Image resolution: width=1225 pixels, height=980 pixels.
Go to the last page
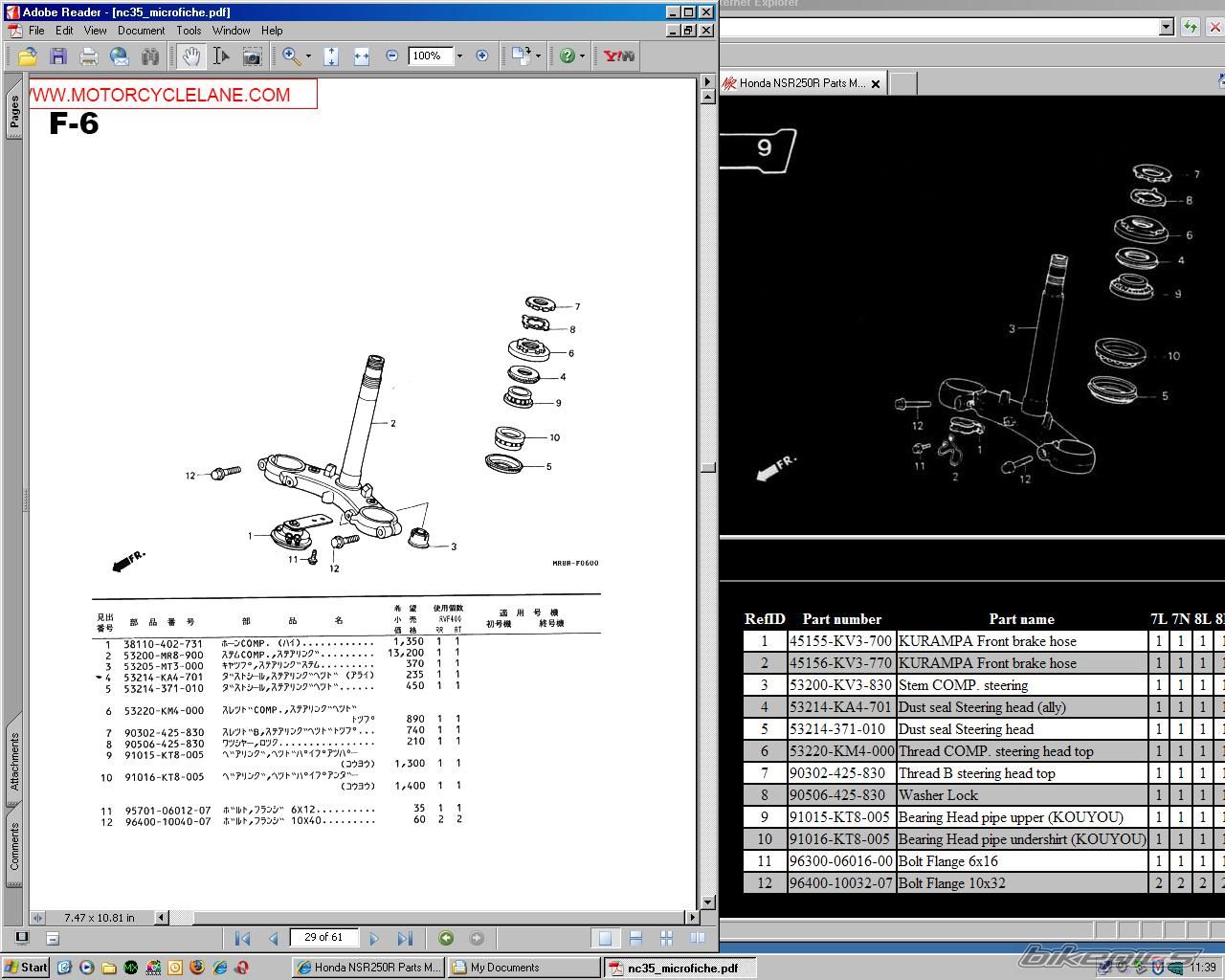[405, 939]
